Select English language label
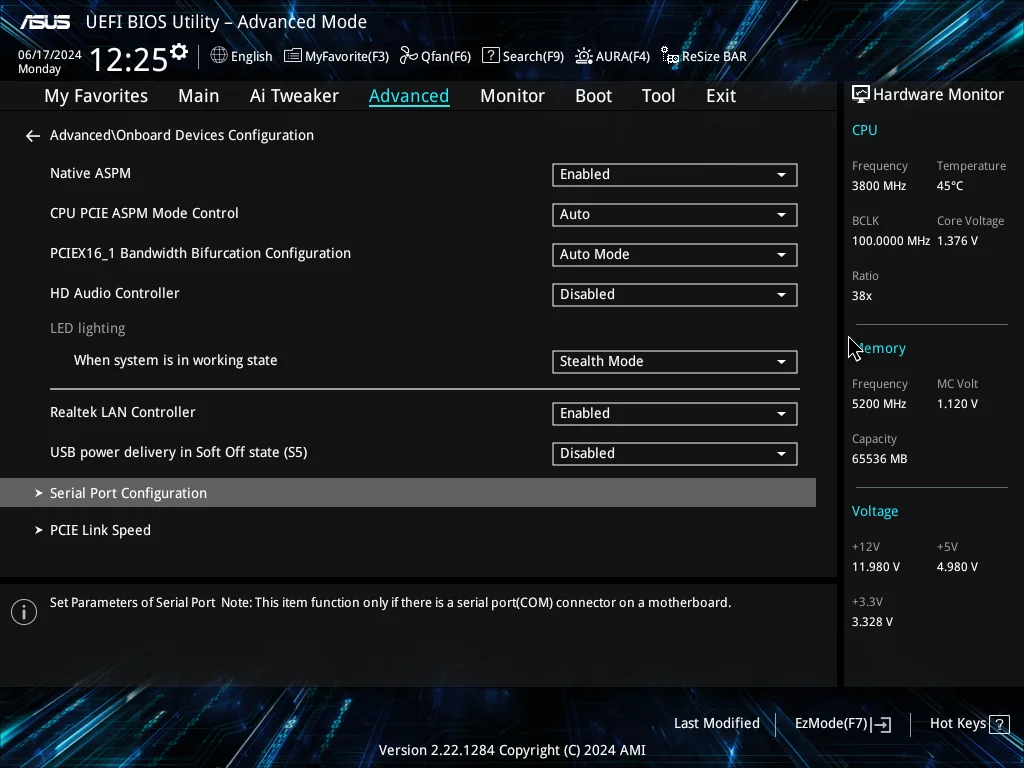The image size is (1024, 768). 251,56
